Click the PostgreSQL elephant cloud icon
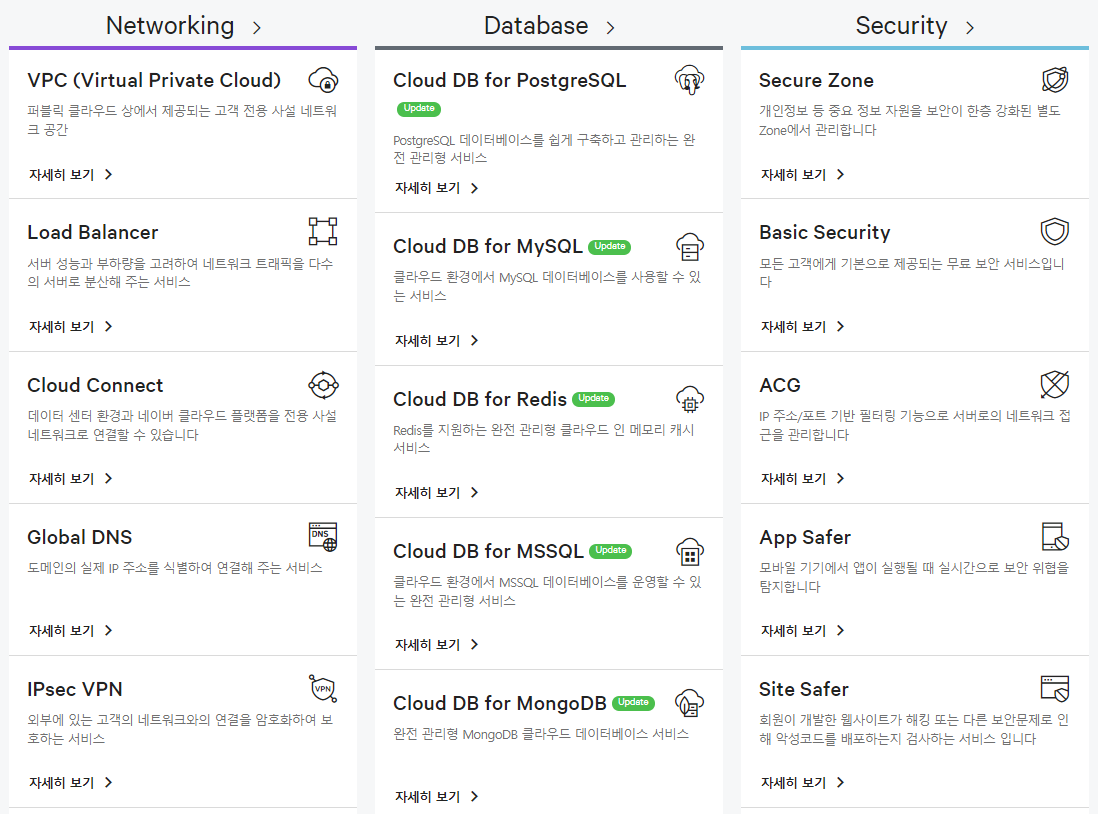This screenshot has width=1098, height=814. pos(690,81)
